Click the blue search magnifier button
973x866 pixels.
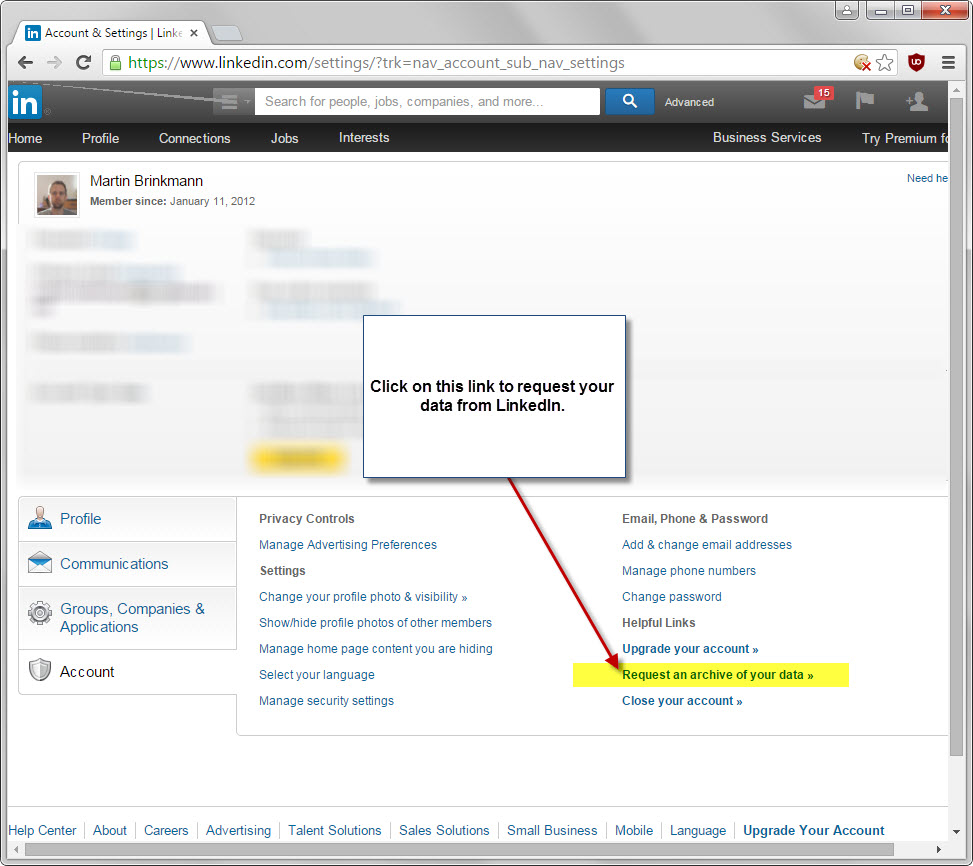629,101
